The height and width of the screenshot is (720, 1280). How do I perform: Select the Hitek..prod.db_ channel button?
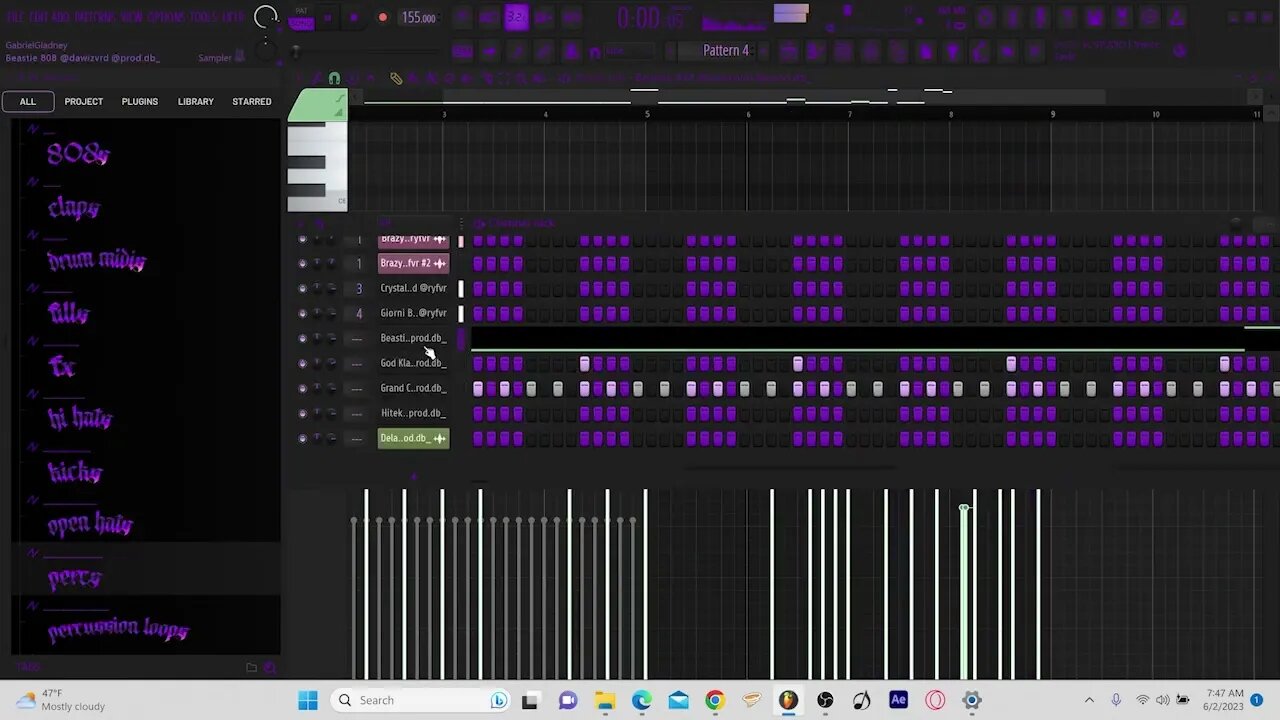(413, 413)
